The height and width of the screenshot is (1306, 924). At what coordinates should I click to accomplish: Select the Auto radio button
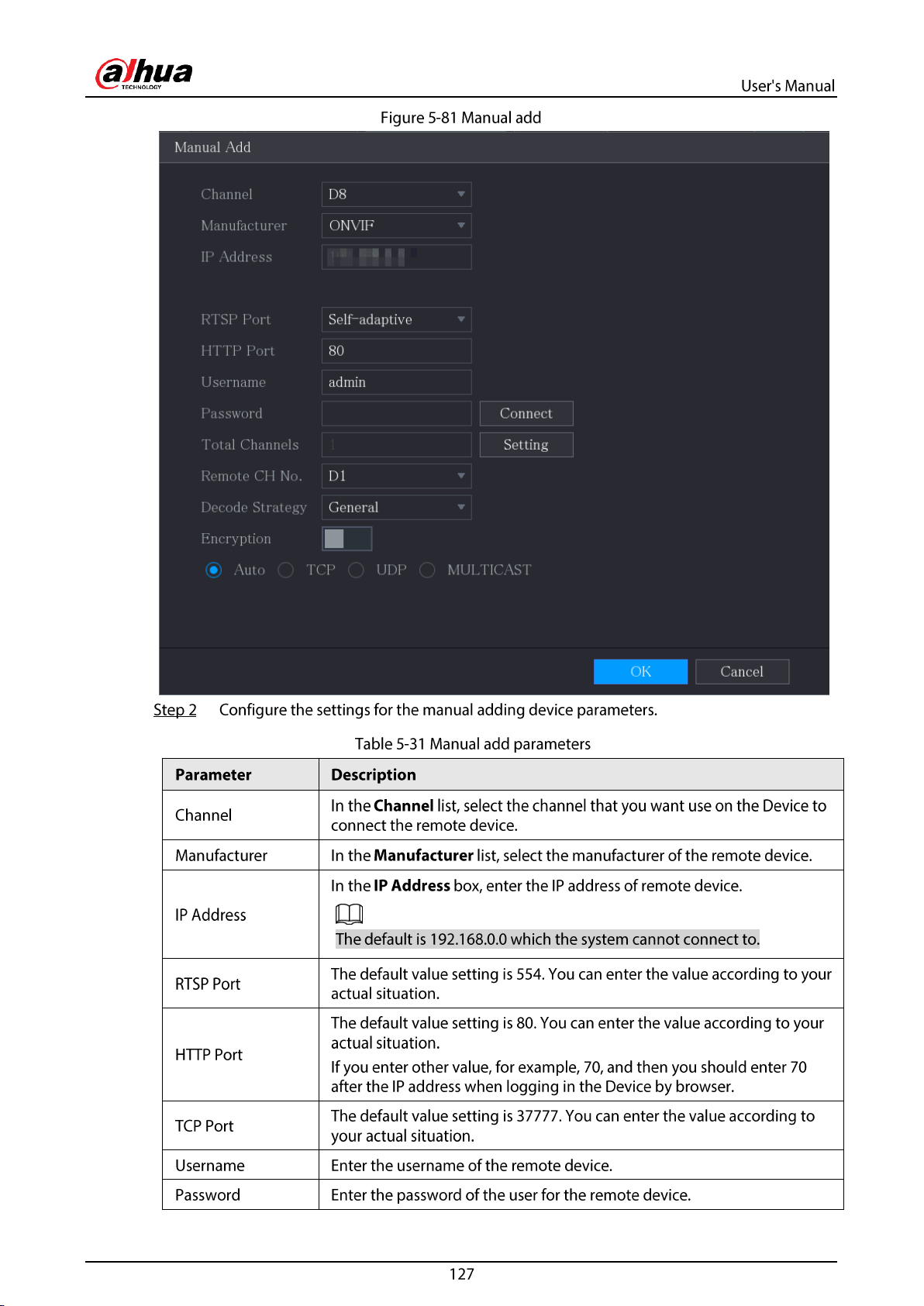point(214,570)
